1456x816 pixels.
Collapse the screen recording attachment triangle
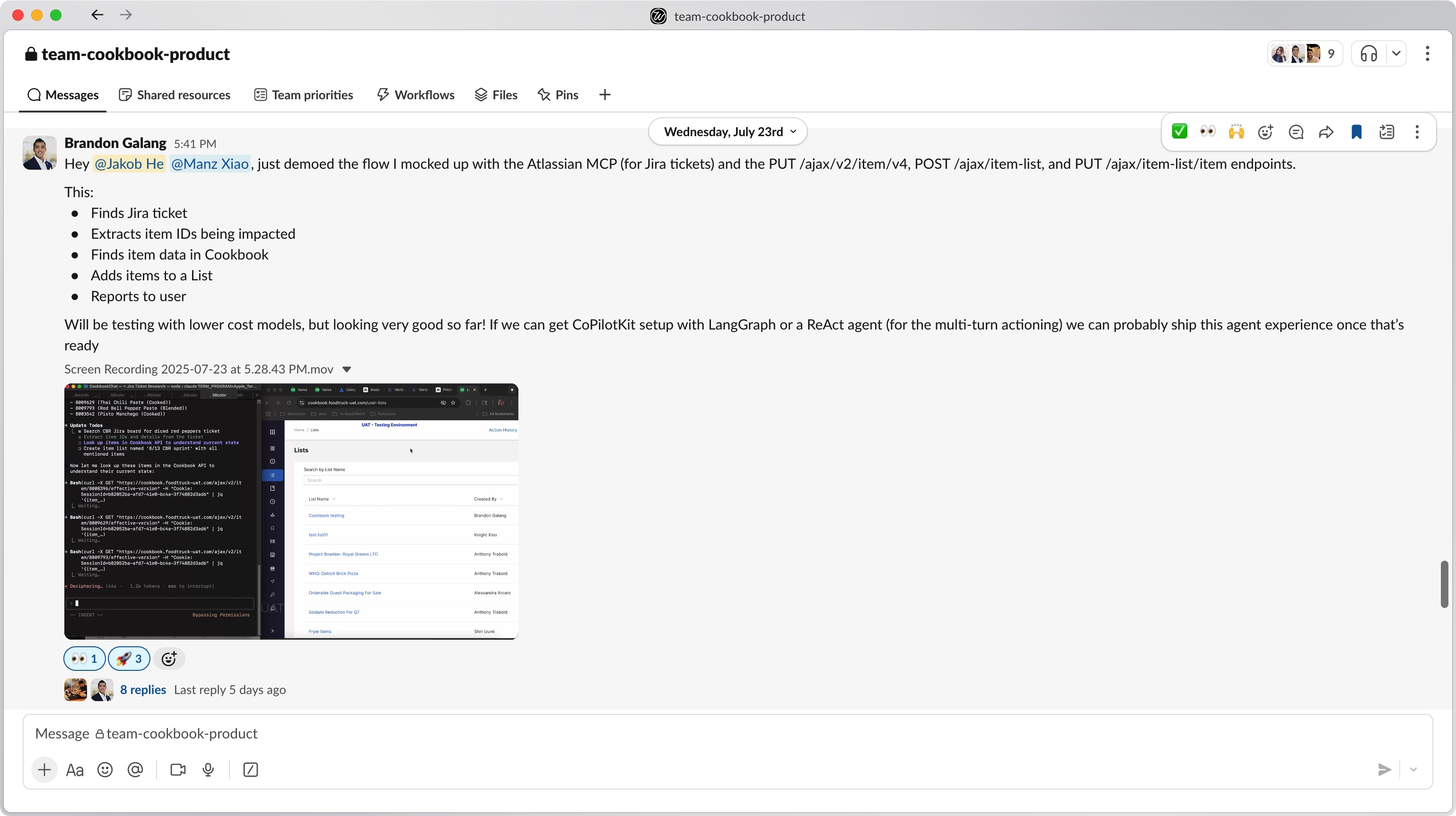point(347,369)
